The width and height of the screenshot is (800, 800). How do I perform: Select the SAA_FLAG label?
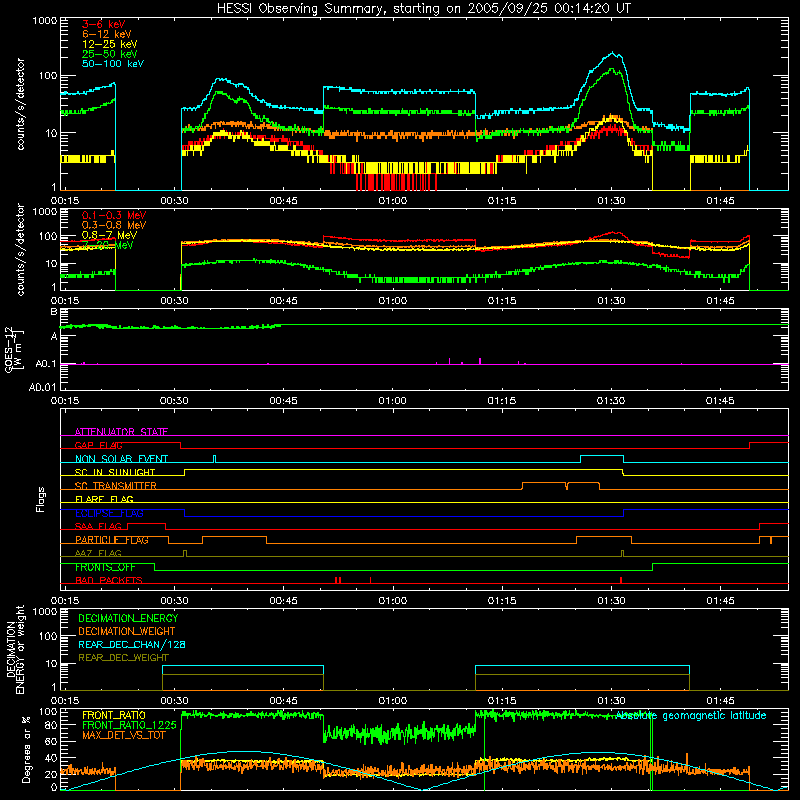pyautogui.click(x=98, y=527)
